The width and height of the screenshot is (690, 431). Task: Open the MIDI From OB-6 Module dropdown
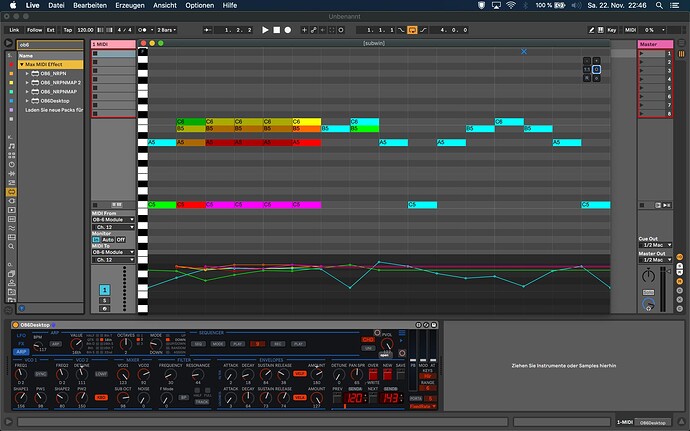click(x=113, y=220)
